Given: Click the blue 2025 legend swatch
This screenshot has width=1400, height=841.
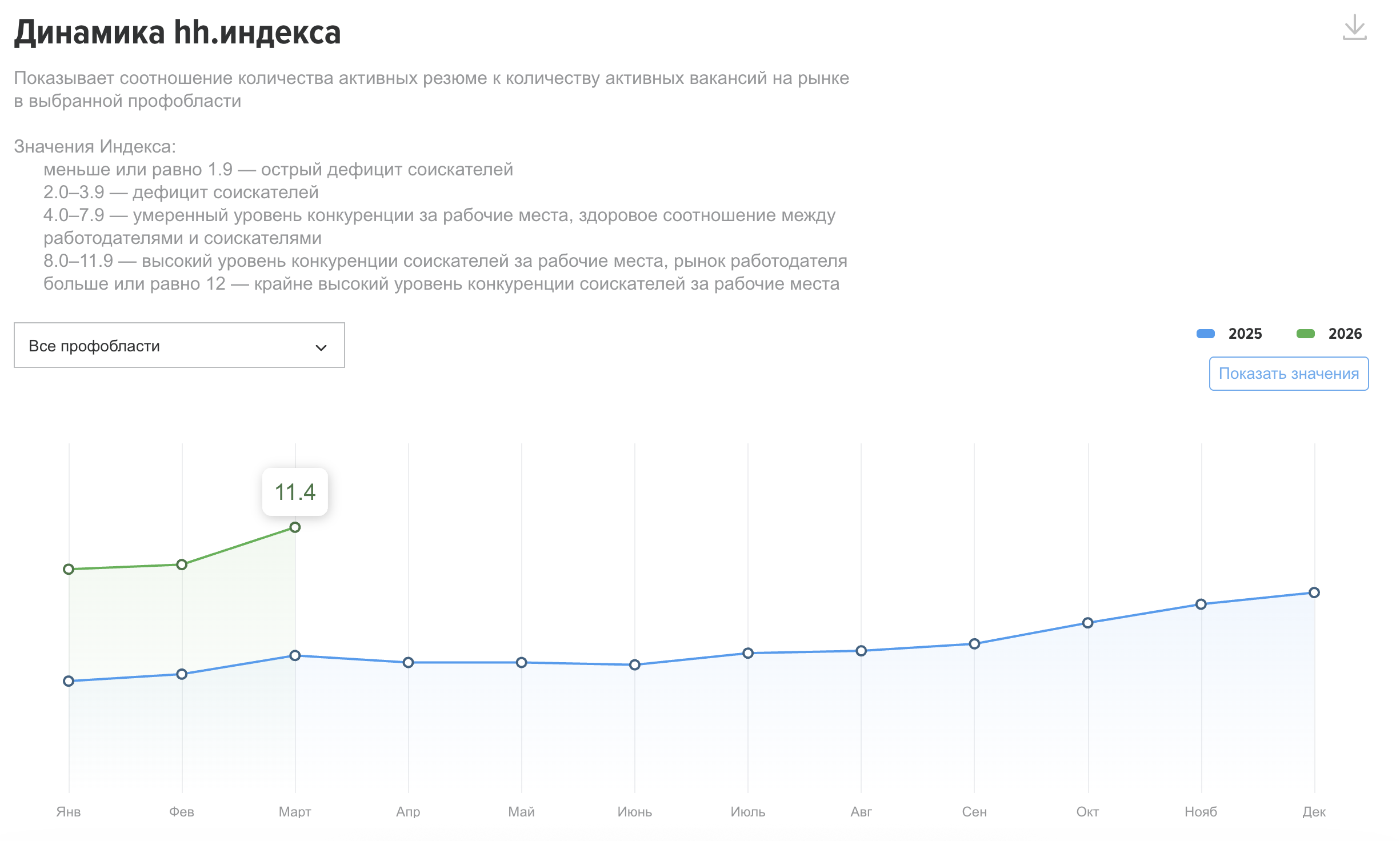Looking at the screenshot, I should (x=1205, y=334).
